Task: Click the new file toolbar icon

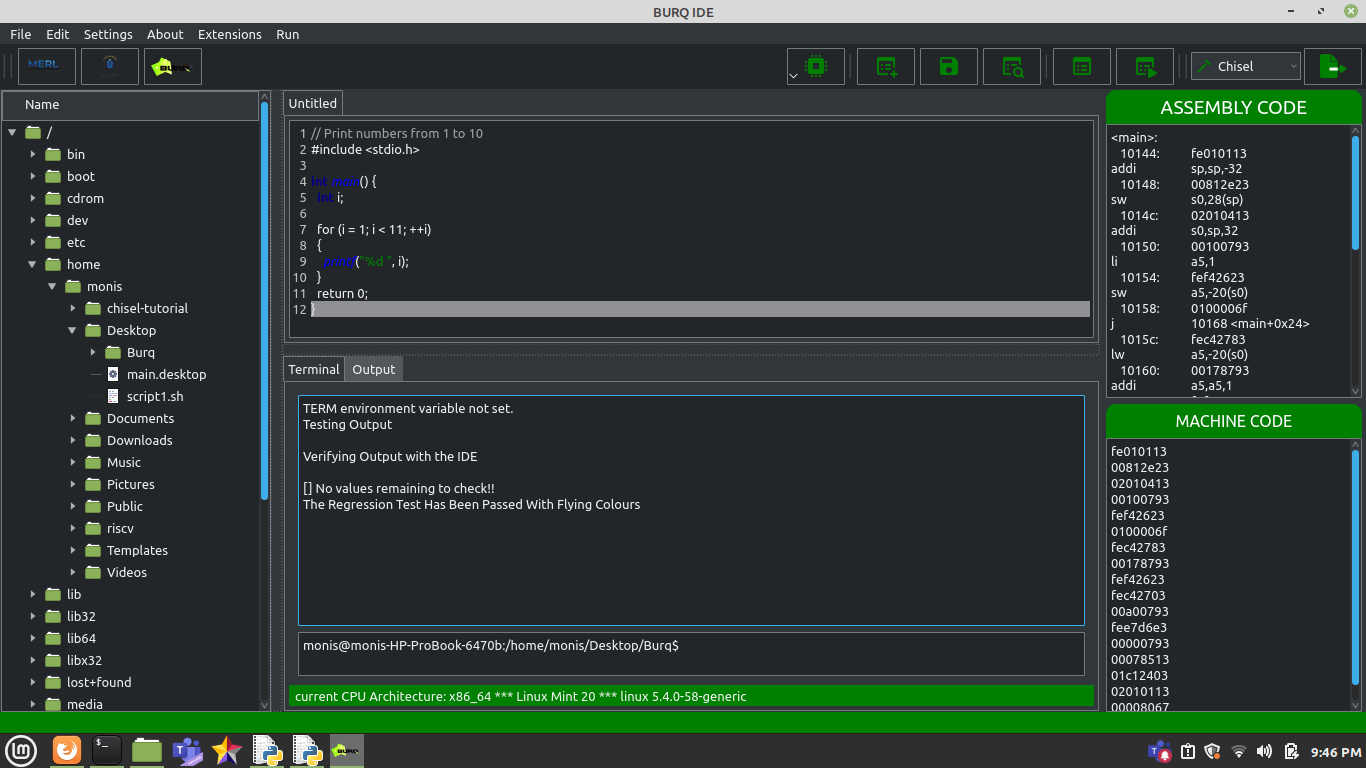Action: (x=887, y=67)
